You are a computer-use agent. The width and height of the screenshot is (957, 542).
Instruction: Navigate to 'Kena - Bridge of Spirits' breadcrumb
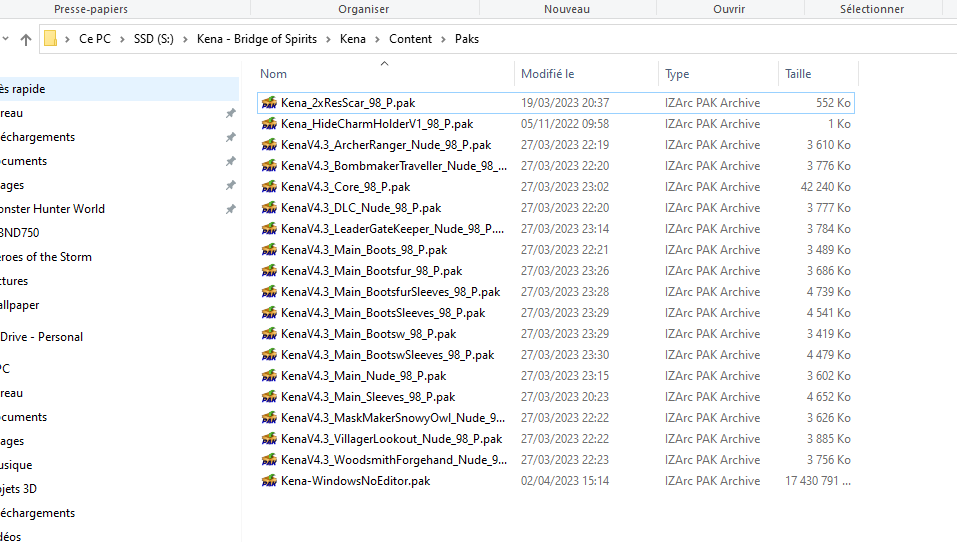[257, 39]
